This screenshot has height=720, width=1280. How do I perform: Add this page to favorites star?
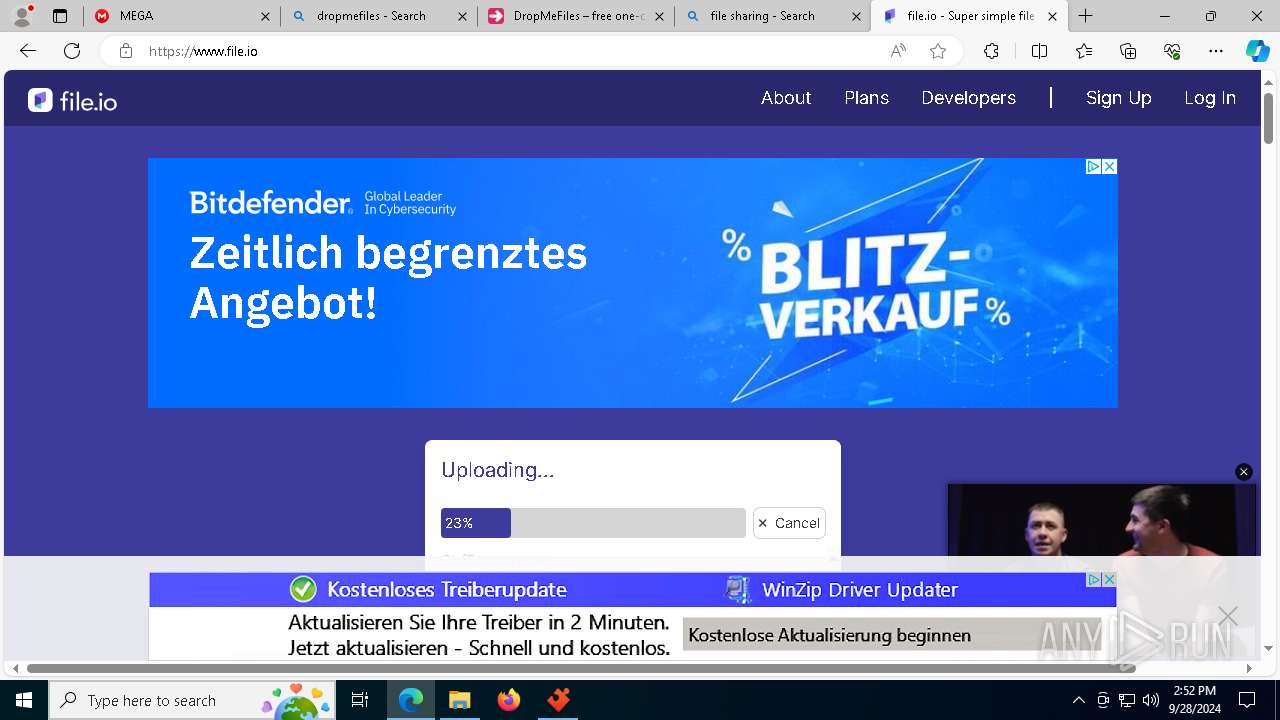coord(938,51)
